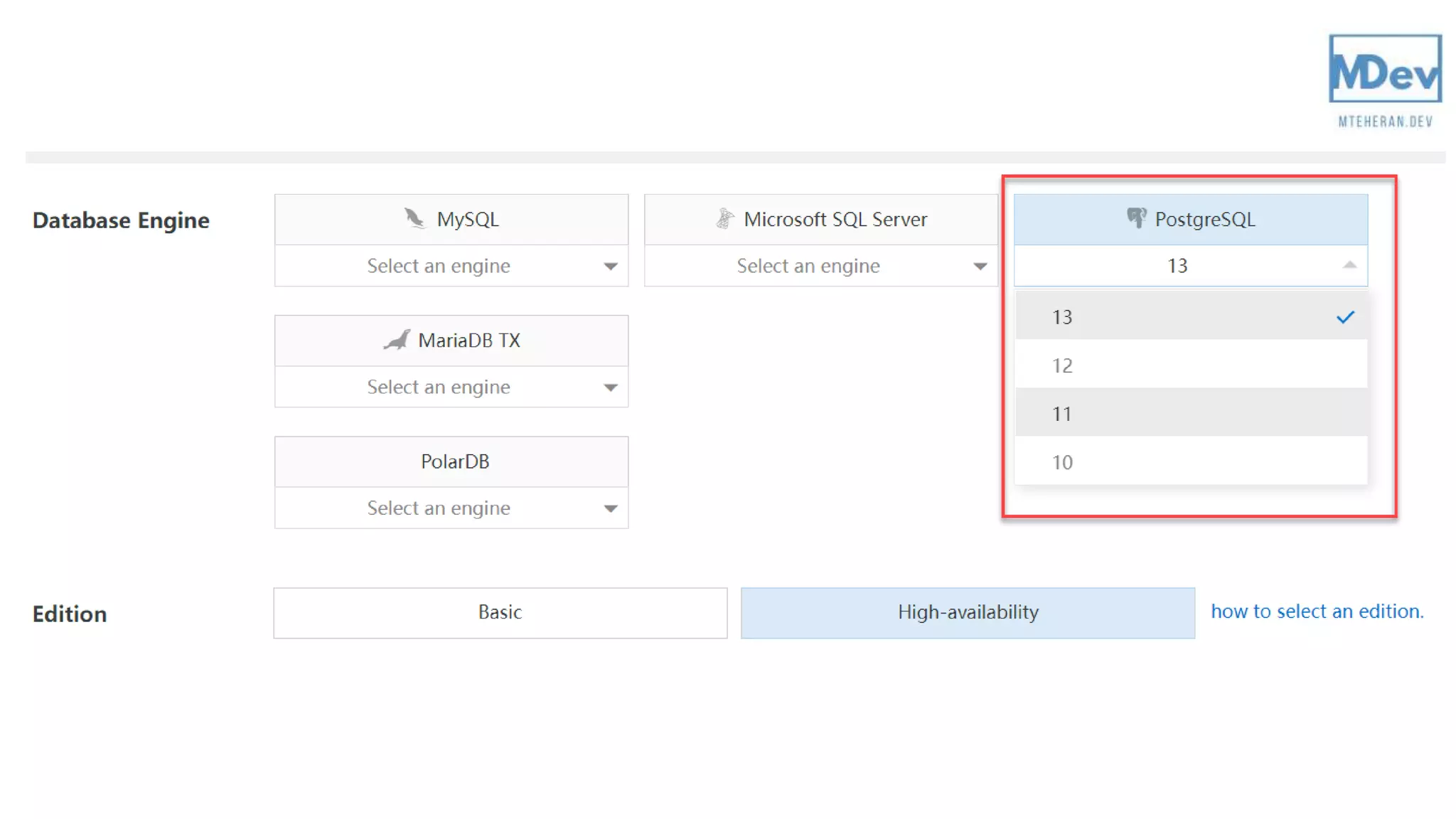Image resolution: width=1456 pixels, height=819 pixels.
Task: Select the Microsoft SQL Server engine header
Action: (x=821, y=220)
